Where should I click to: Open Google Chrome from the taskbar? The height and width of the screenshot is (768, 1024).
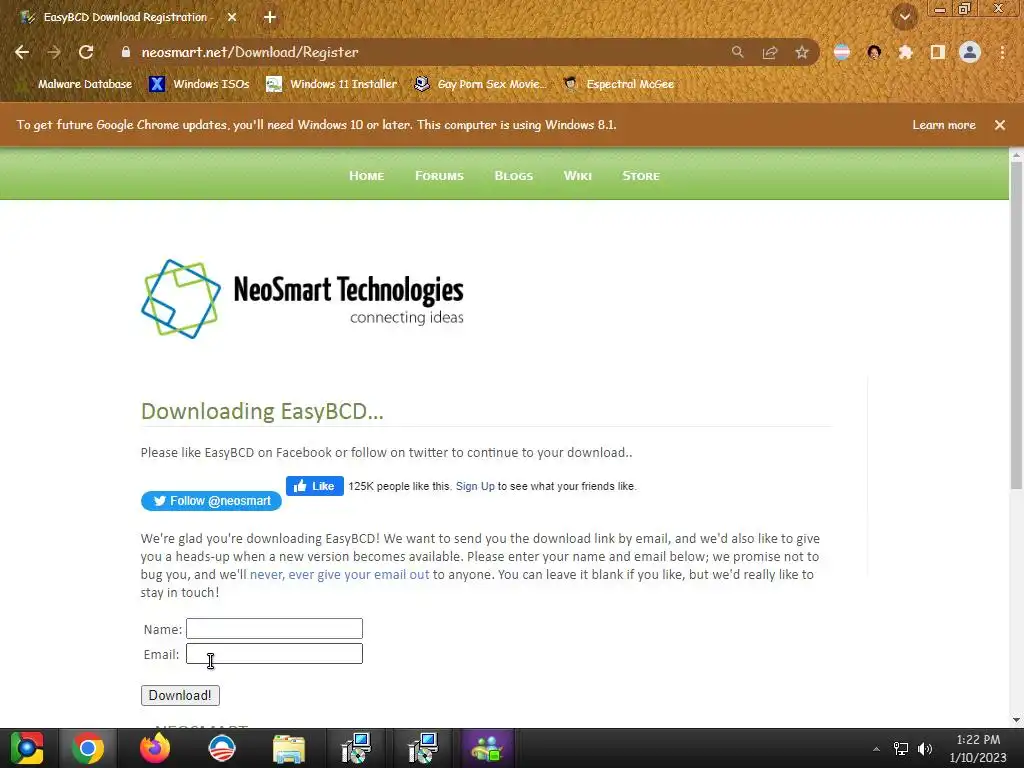88,748
